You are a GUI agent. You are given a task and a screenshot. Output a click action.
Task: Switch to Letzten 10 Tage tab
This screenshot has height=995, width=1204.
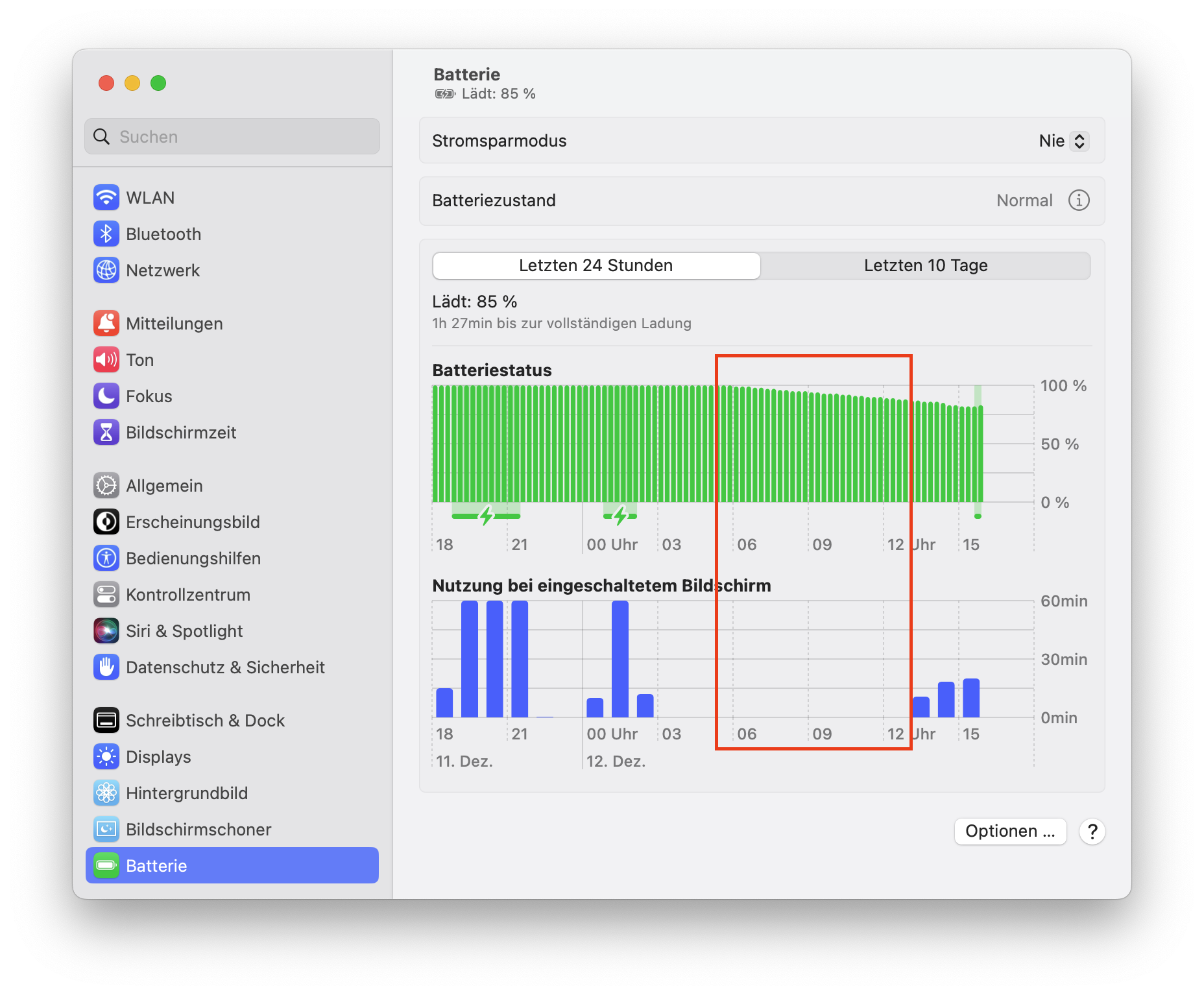click(x=925, y=266)
